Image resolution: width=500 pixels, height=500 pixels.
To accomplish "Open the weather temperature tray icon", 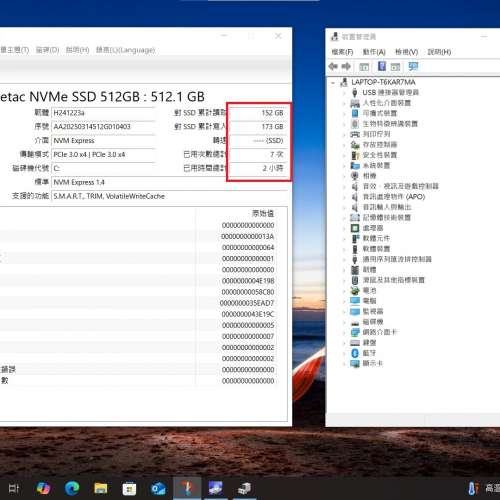I will (x=473, y=489).
